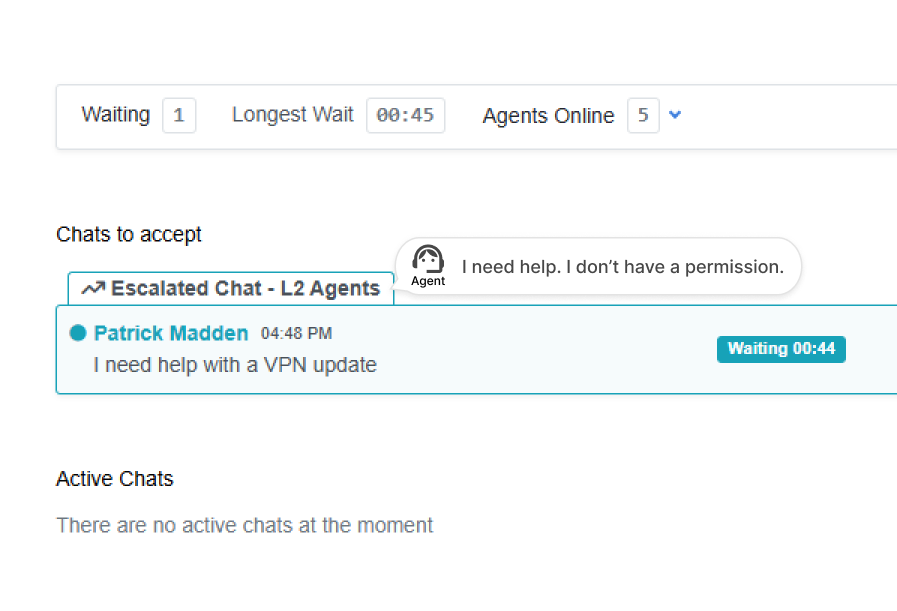Click the Active Chats heading
Viewport: 897px width, 611px height.
pyautogui.click(x=115, y=479)
